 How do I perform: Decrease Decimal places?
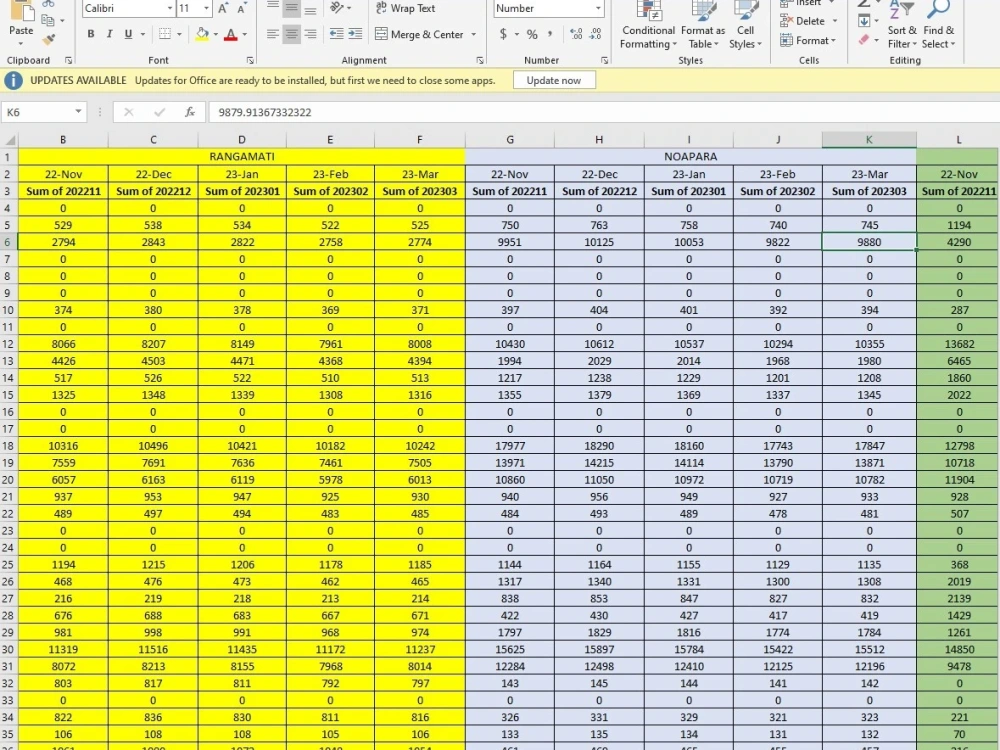(596, 34)
